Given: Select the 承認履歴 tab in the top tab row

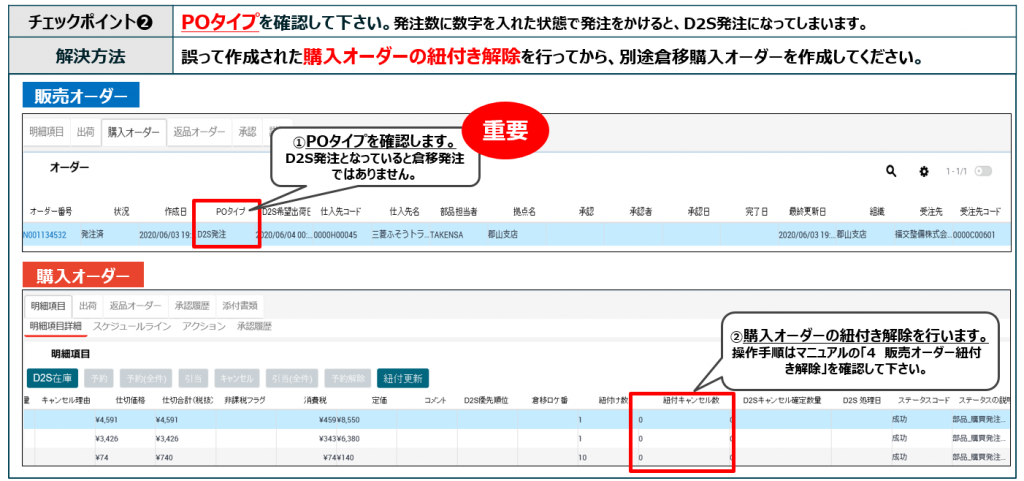Looking at the screenshot, I should tap(190, 305).
